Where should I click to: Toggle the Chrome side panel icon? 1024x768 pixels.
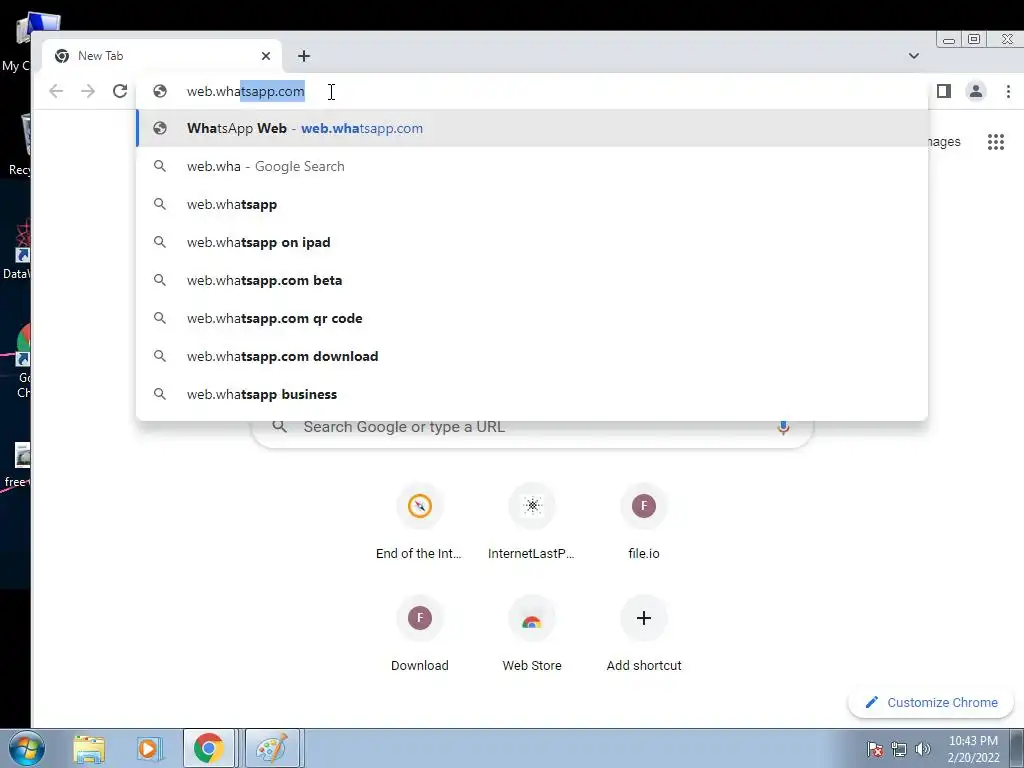pos(944,91)
